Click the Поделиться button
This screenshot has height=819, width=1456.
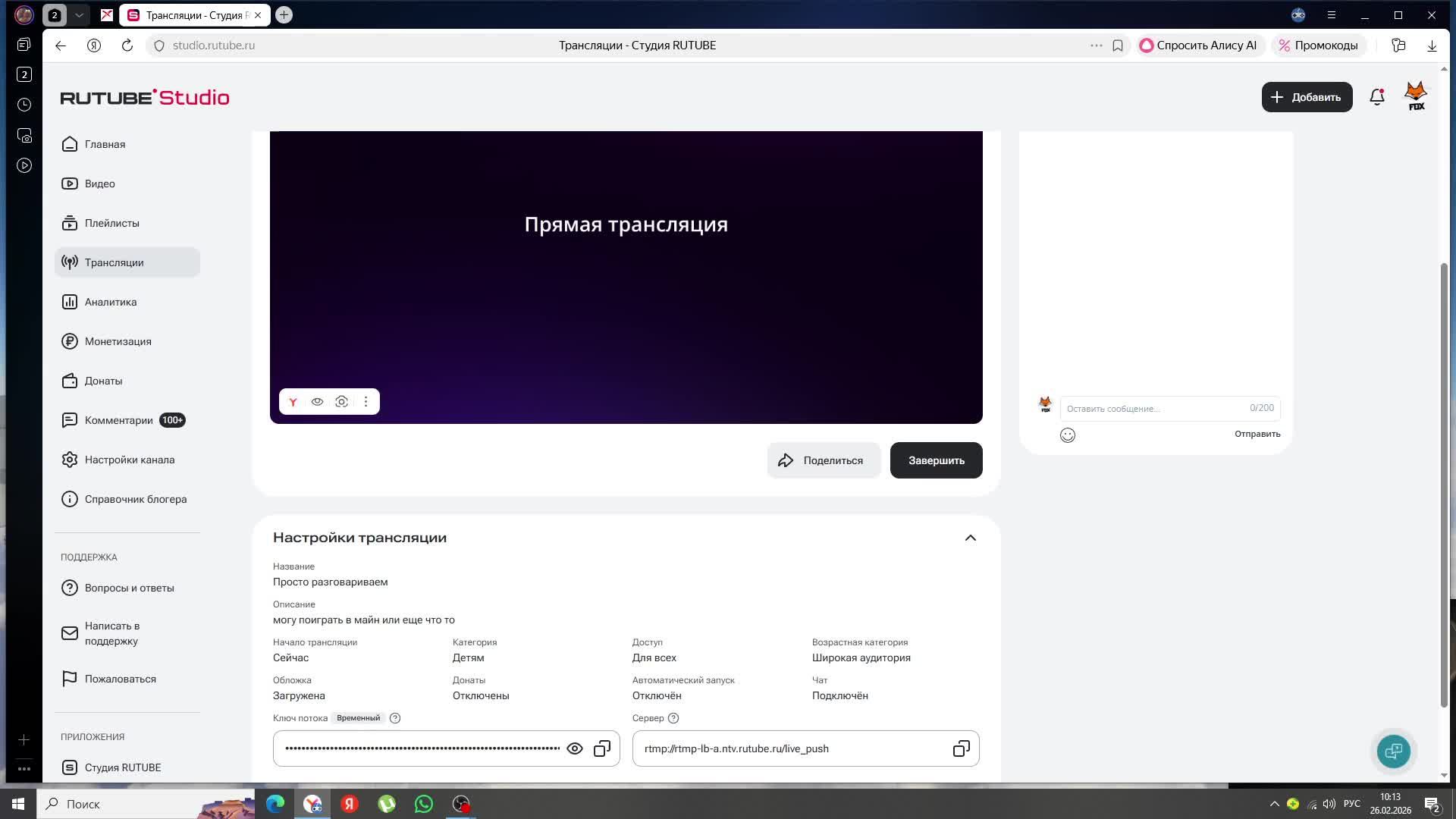(824, 460)
